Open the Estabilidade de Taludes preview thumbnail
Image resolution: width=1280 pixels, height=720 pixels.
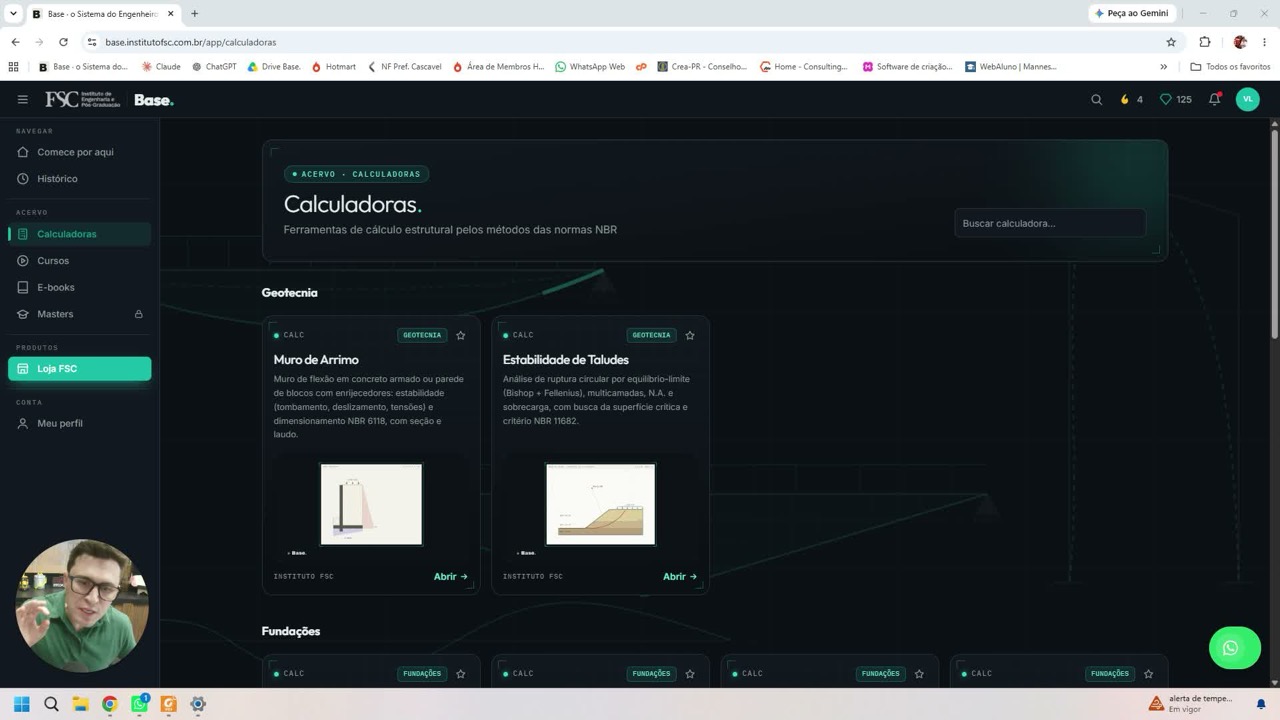600,505
